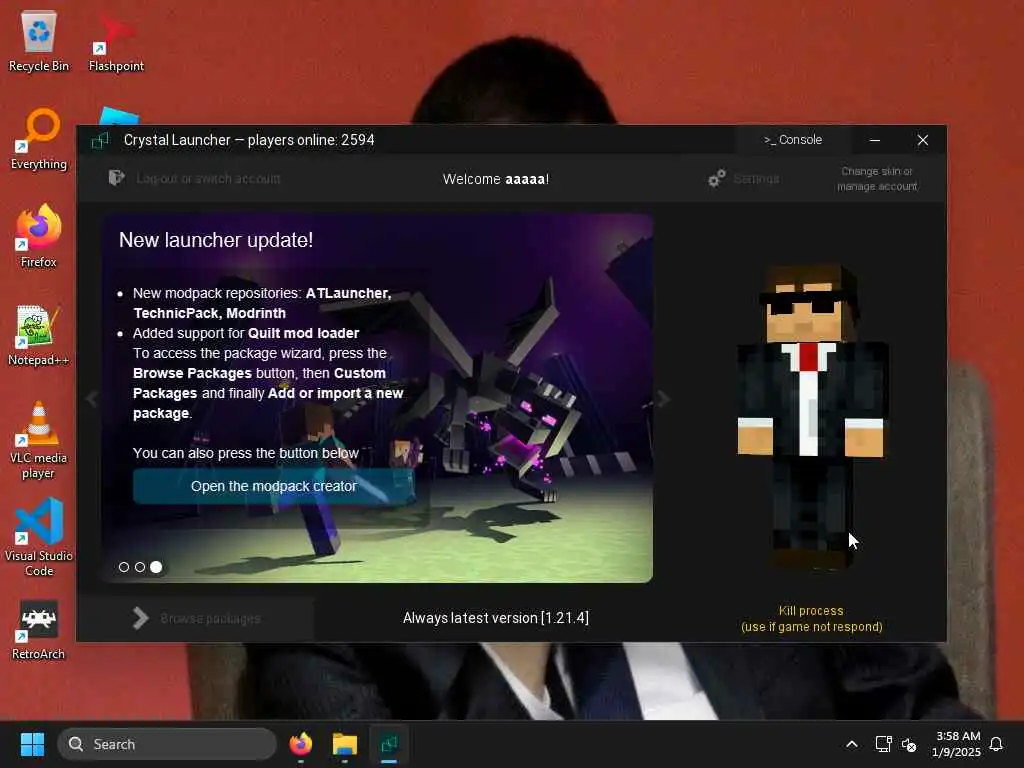Go to previous news slide arrow
The height and width of the screenshot is (768, 1024).
tap(92, 398)
